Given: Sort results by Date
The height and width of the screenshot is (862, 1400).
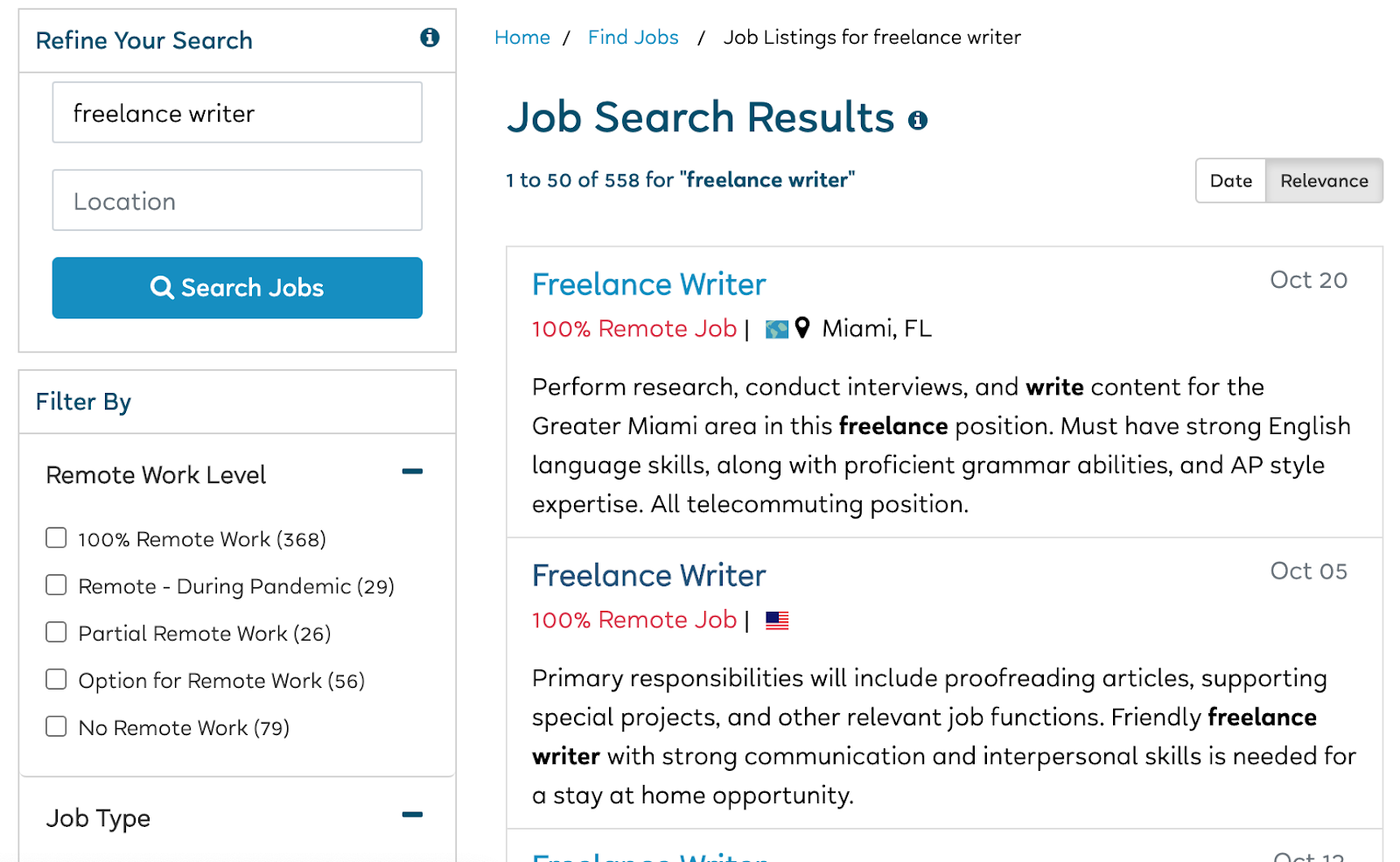Looking at the screenshot, I should 1230,181.
